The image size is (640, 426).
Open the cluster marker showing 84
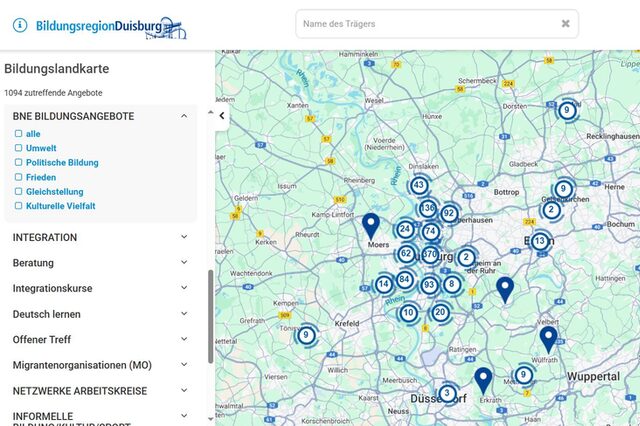404,280
